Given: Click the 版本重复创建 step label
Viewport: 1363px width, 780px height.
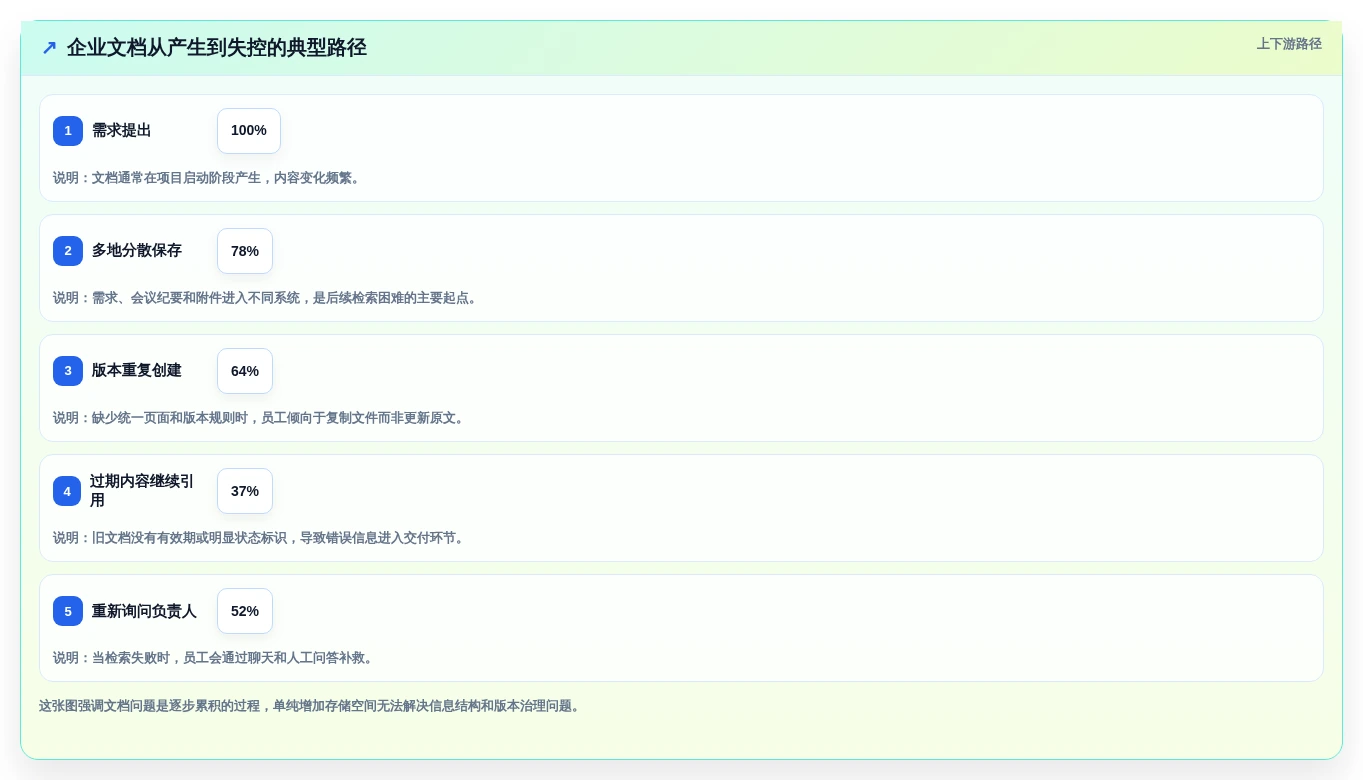Looking at the screenshot, I should pos(137,371).
